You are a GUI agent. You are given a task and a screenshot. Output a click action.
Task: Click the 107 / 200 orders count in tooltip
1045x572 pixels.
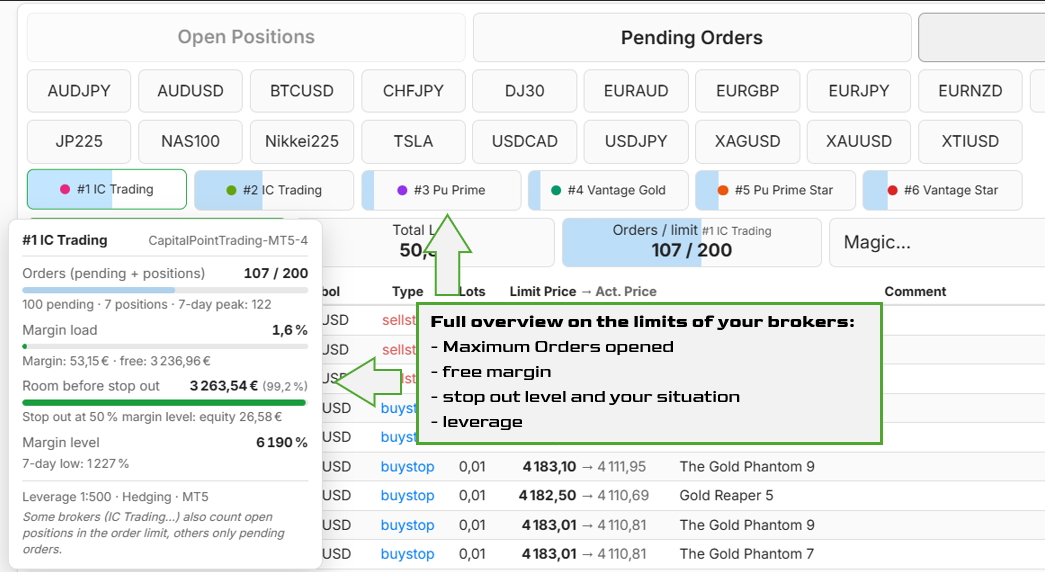pyautogui.click(x=276, y=273)
